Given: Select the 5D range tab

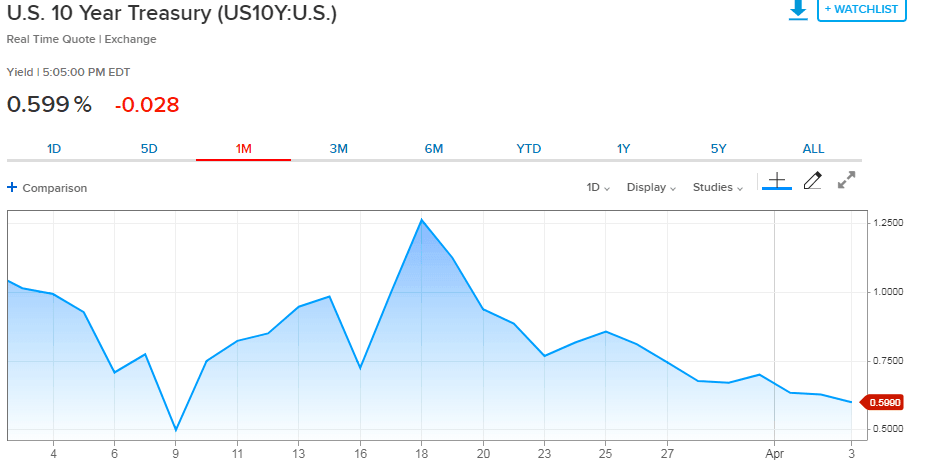Looking at the screenshot, I should pyautogui.click(x=149, y=149).
